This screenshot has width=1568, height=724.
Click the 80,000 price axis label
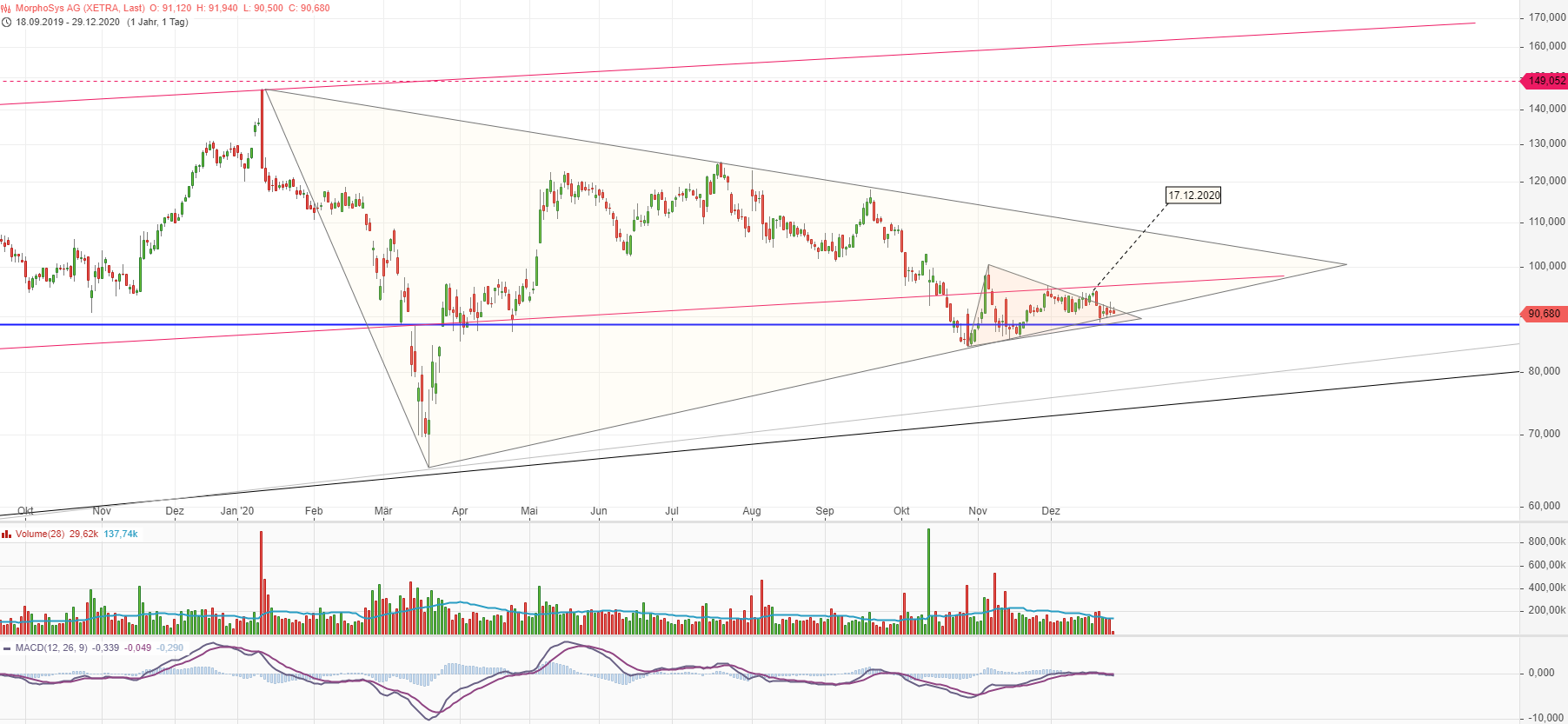click(1545, 371)
